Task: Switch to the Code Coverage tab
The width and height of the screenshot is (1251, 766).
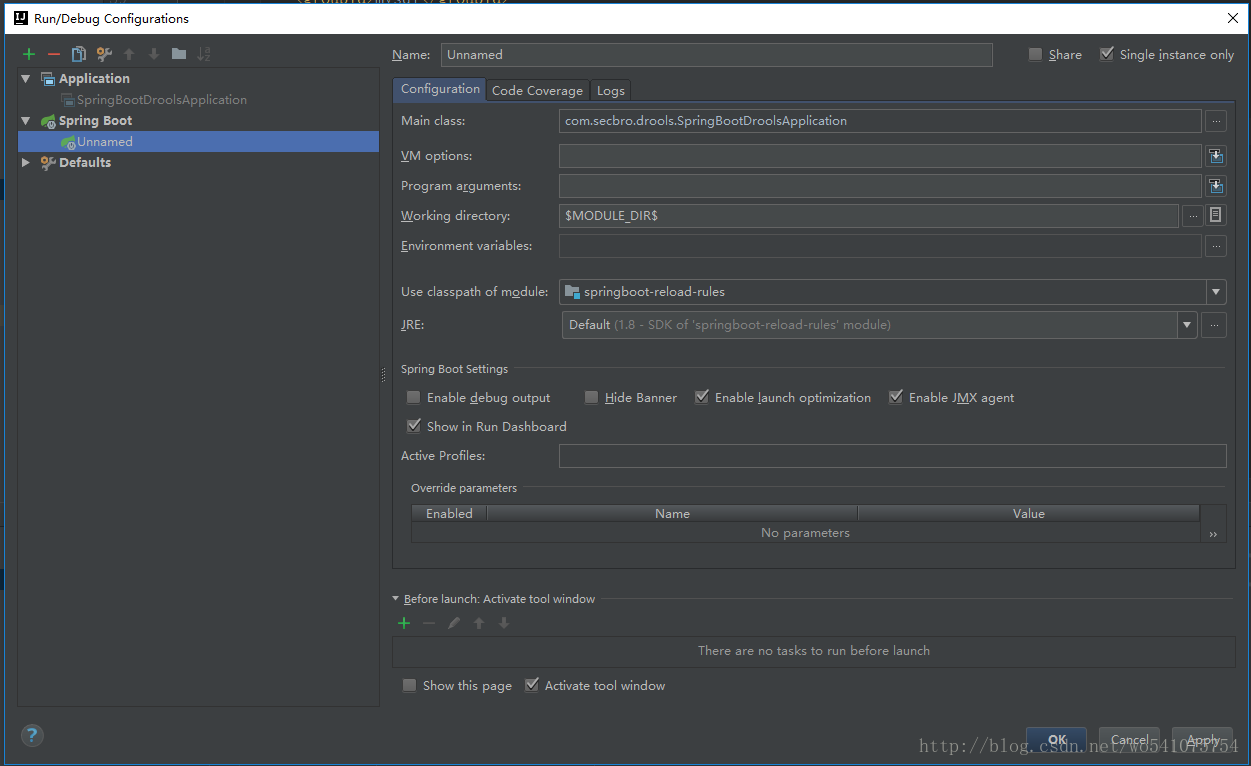Action: 537,90
